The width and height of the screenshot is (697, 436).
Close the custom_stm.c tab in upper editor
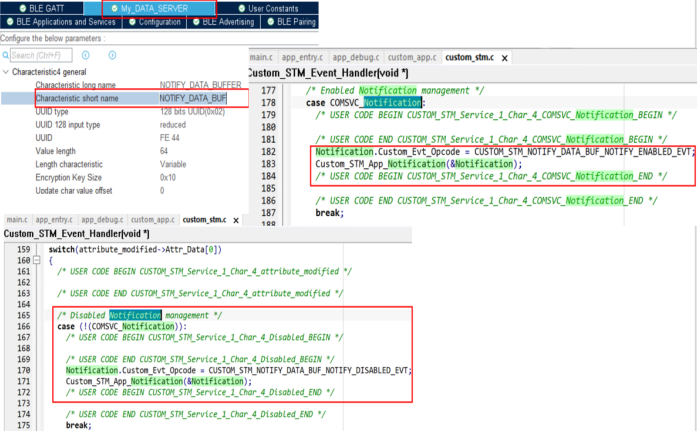pyautogui.click(x=505, y=58)
